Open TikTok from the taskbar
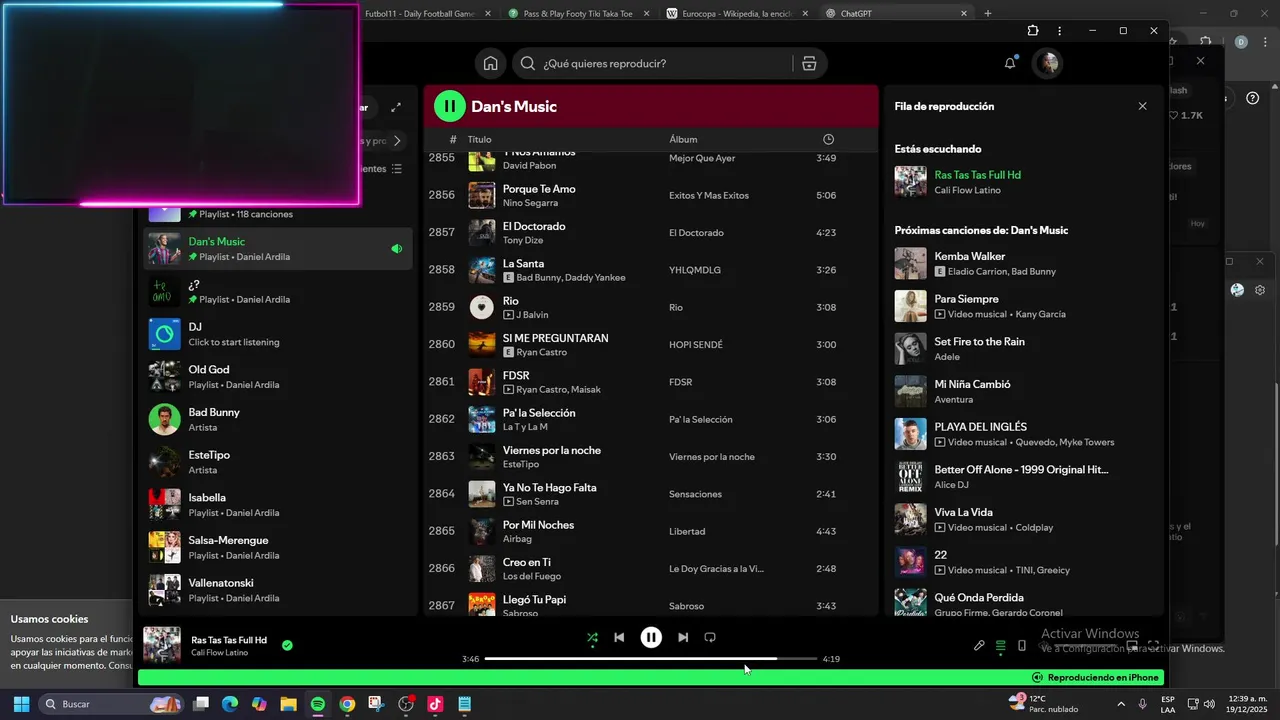Screen dimensions: 1280x720 click(x=434, y=704)
